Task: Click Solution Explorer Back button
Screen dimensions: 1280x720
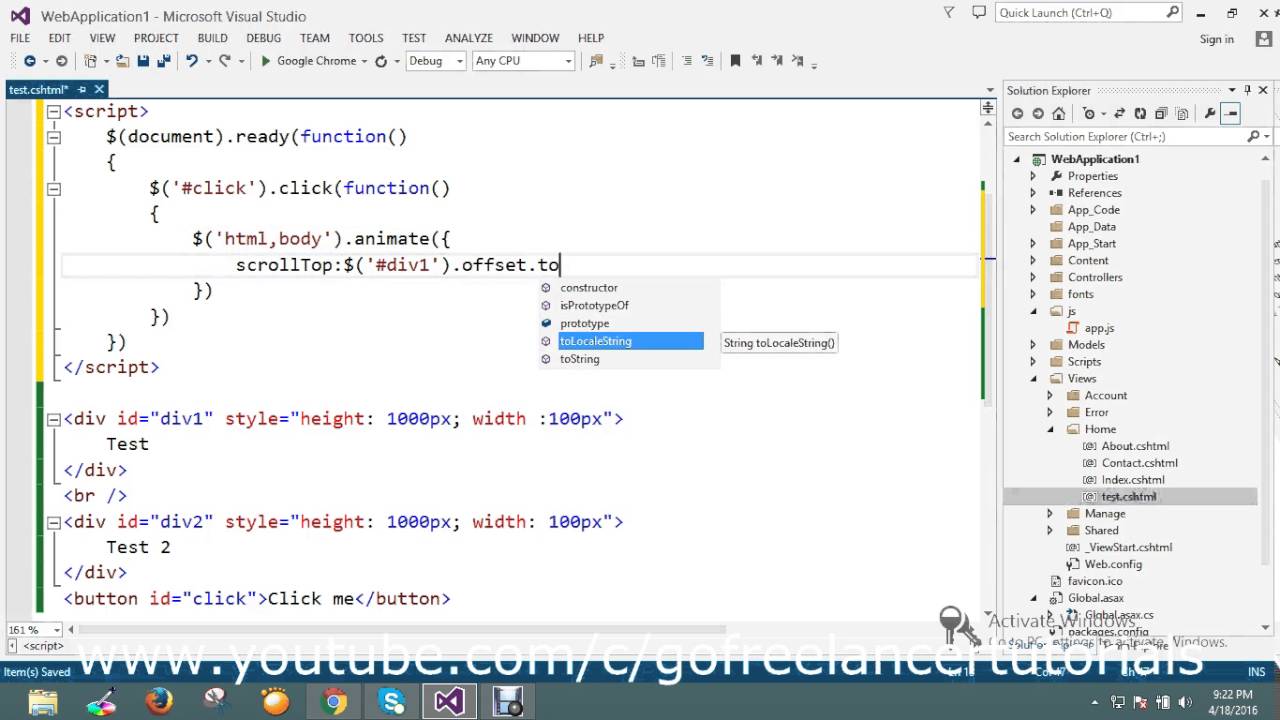Action: (1018, 113)
